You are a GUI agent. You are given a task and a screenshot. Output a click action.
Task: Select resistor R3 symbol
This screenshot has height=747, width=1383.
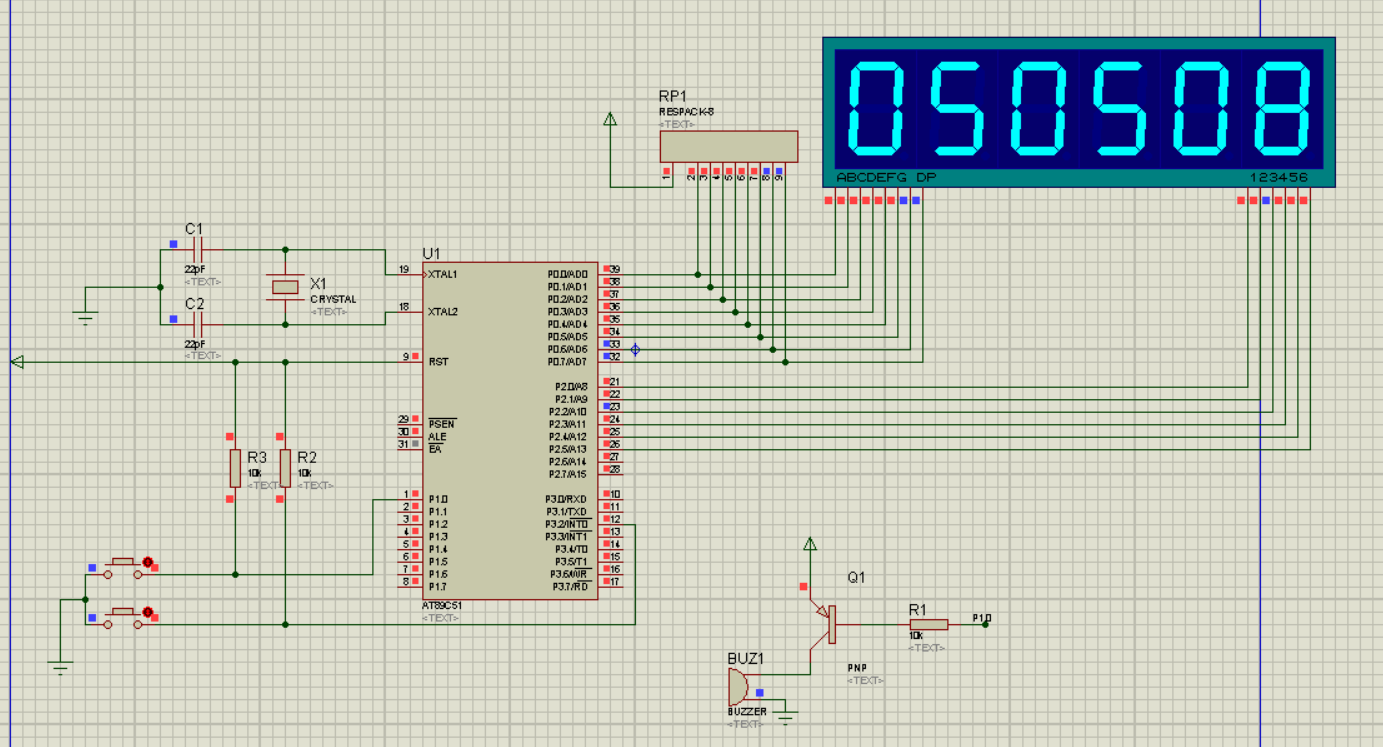235,468
